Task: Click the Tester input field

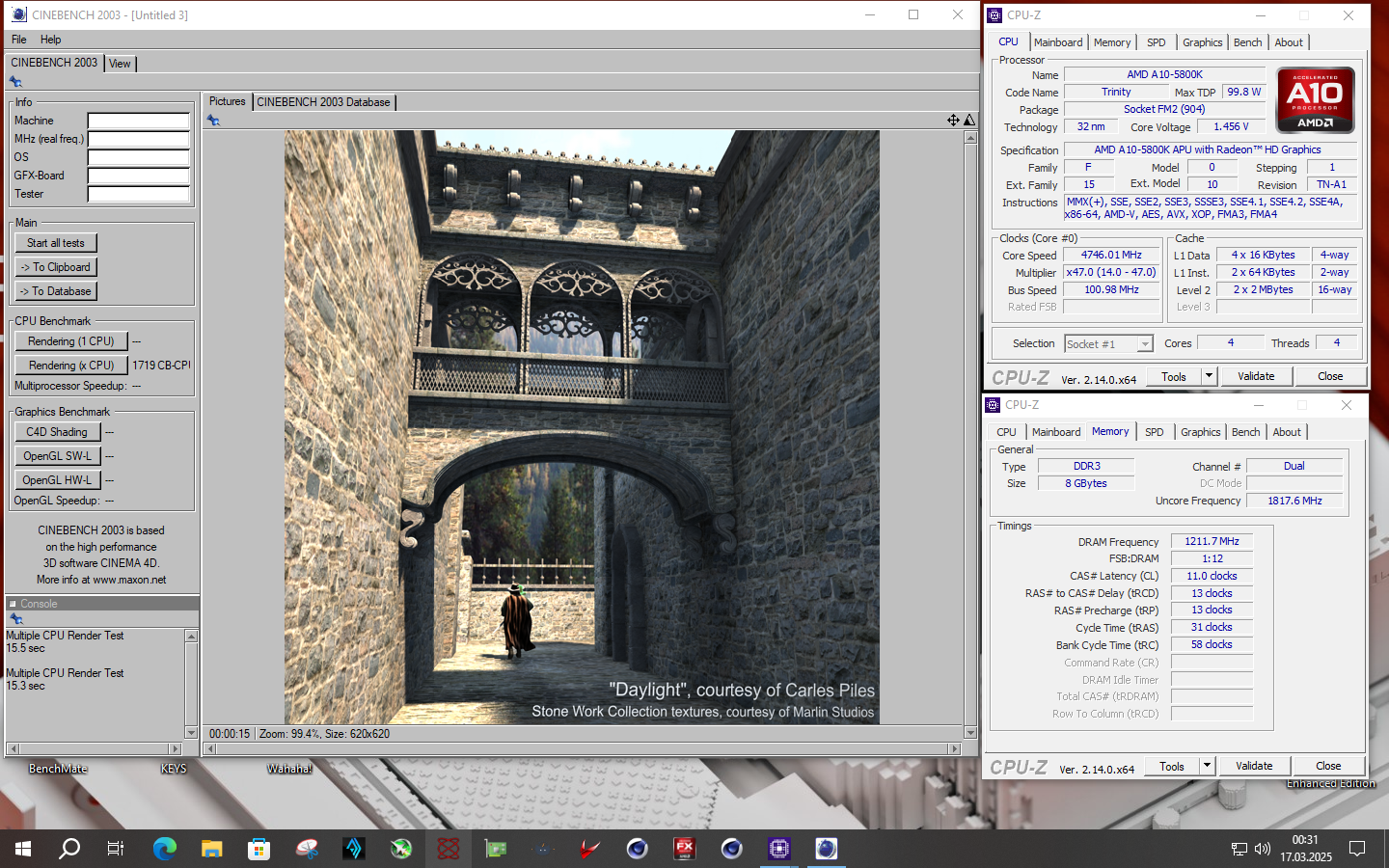Action: coord(139,194)
